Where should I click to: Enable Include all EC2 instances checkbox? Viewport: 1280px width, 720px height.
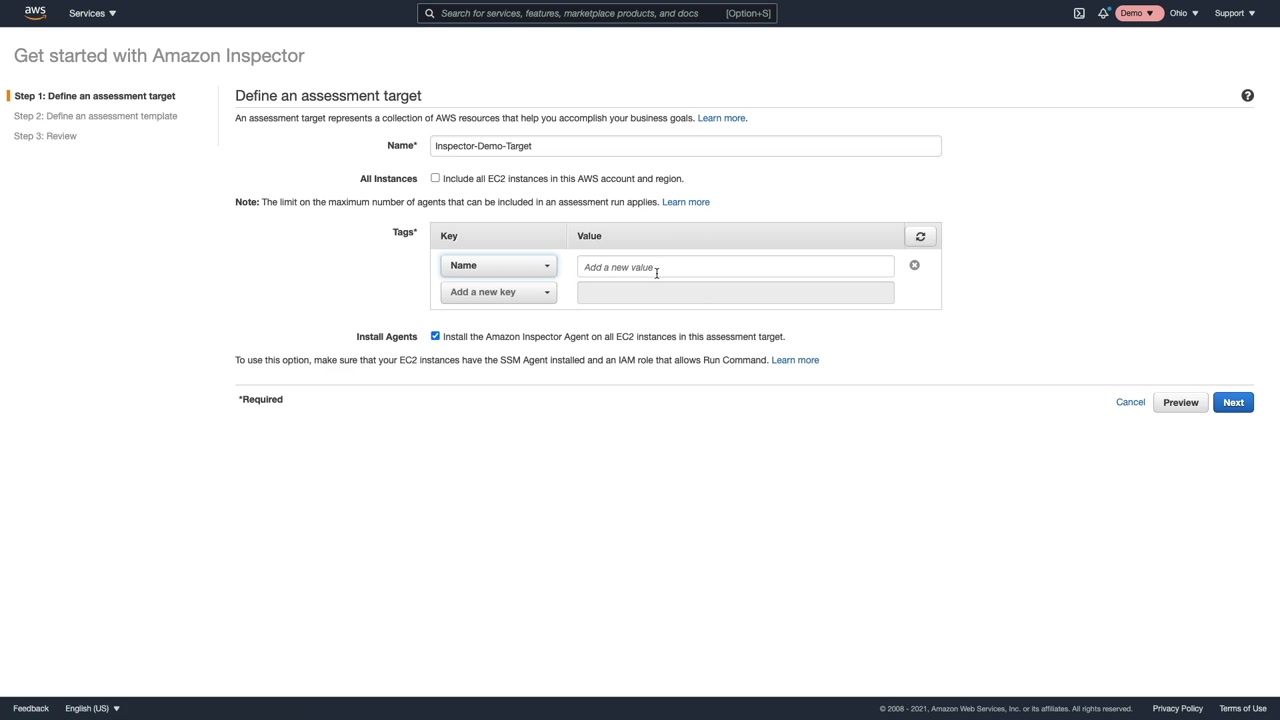pyautogui.click(x=435, y=178)
